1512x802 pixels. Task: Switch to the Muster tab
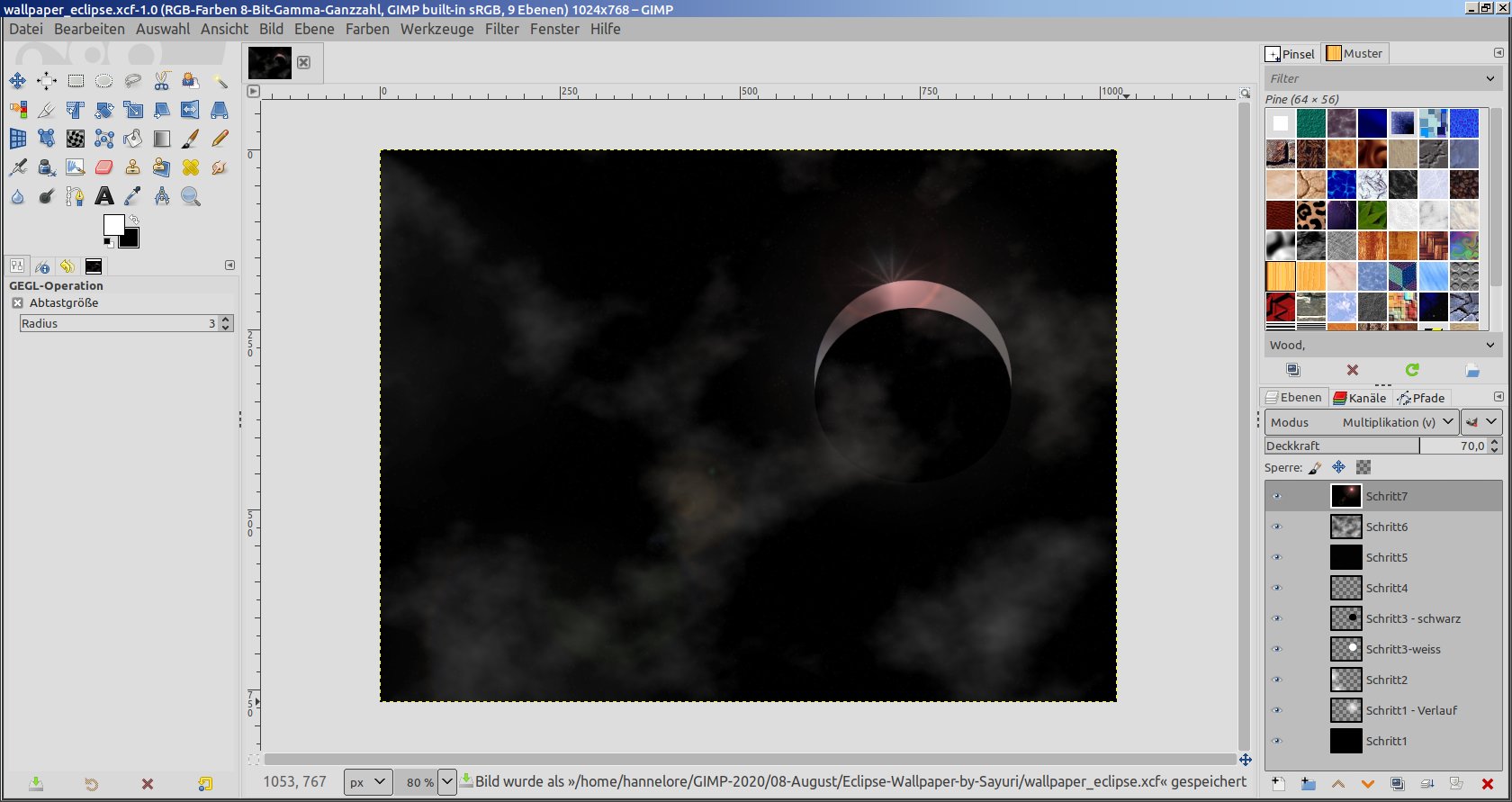coord(1354,54)
